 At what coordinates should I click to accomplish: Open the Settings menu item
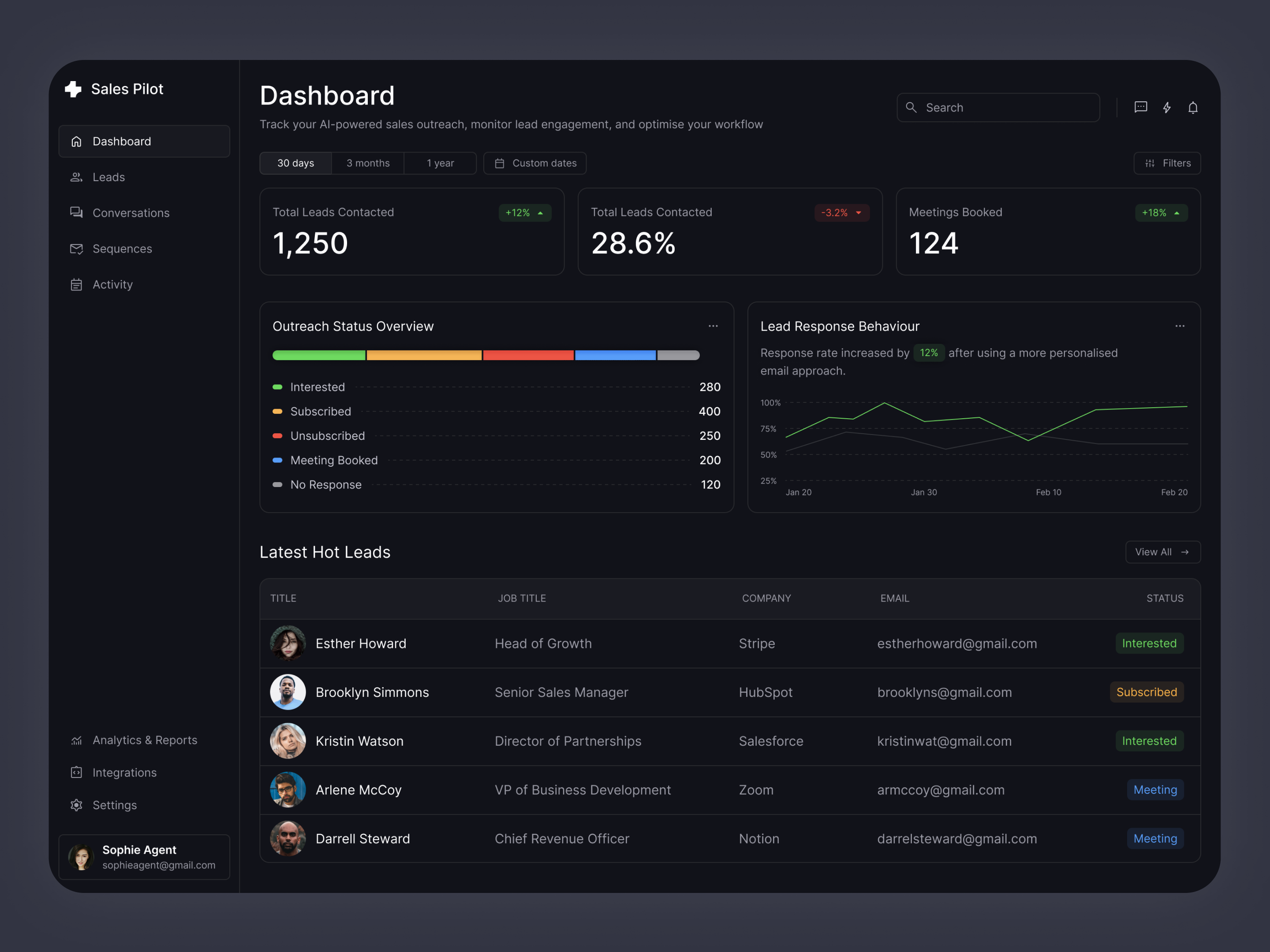[114, 805]
